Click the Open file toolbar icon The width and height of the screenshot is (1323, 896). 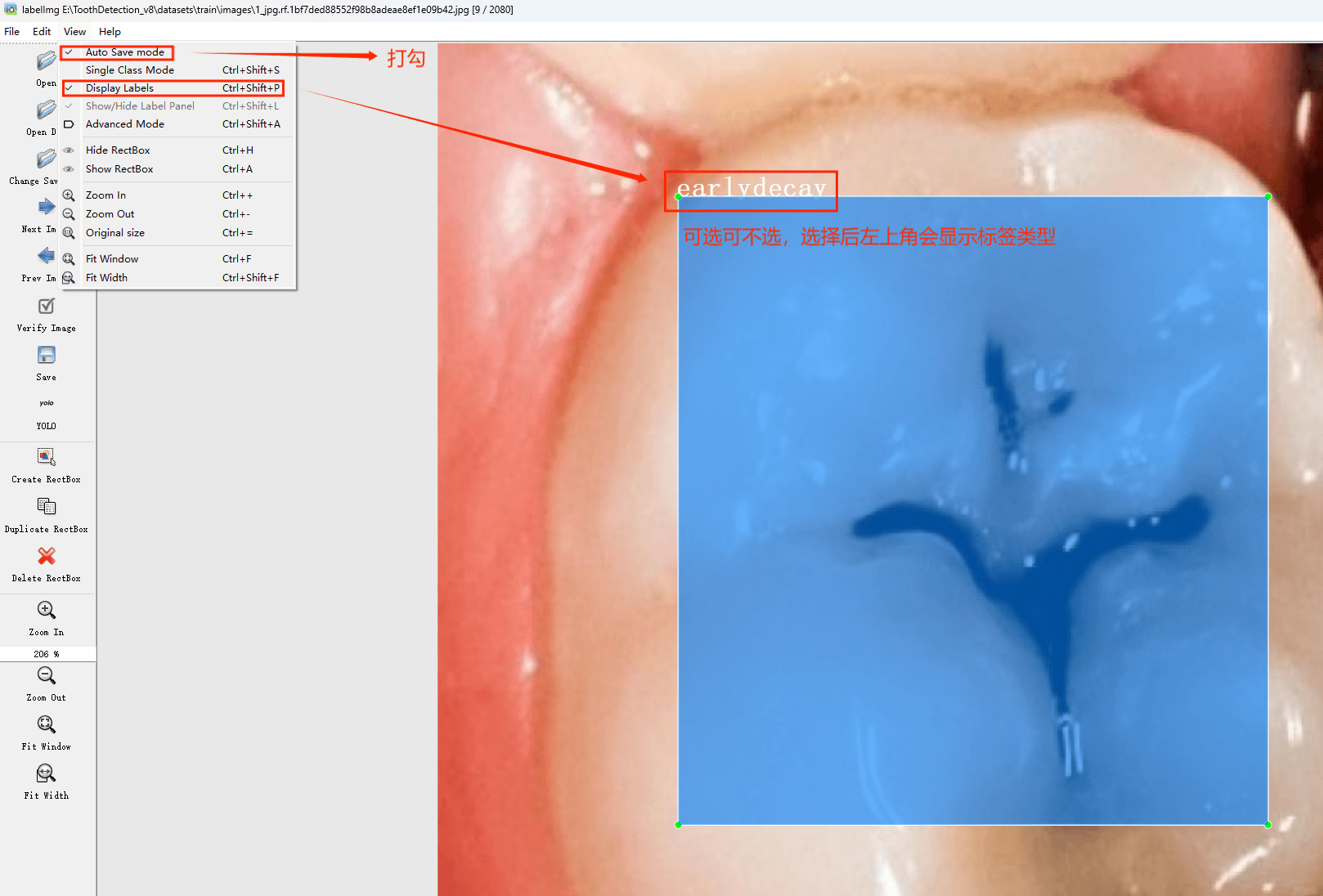click(x=47, y=60)
